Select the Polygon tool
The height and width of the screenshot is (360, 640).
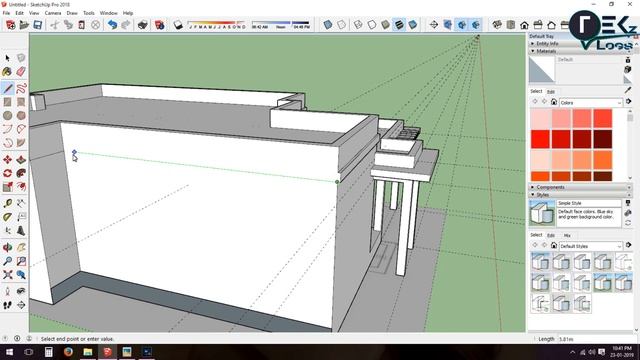pos(21,116)
